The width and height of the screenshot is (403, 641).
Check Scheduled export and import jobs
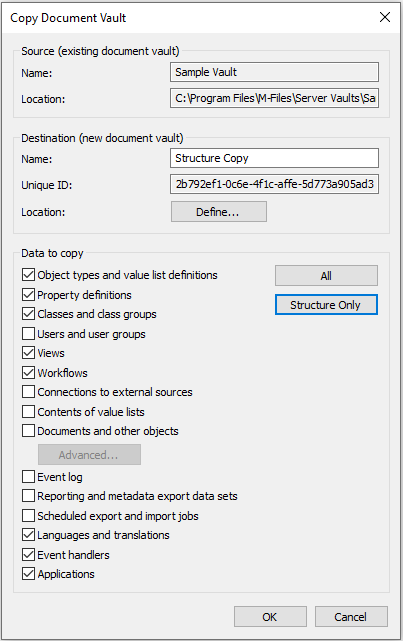[x=28, y=515]
